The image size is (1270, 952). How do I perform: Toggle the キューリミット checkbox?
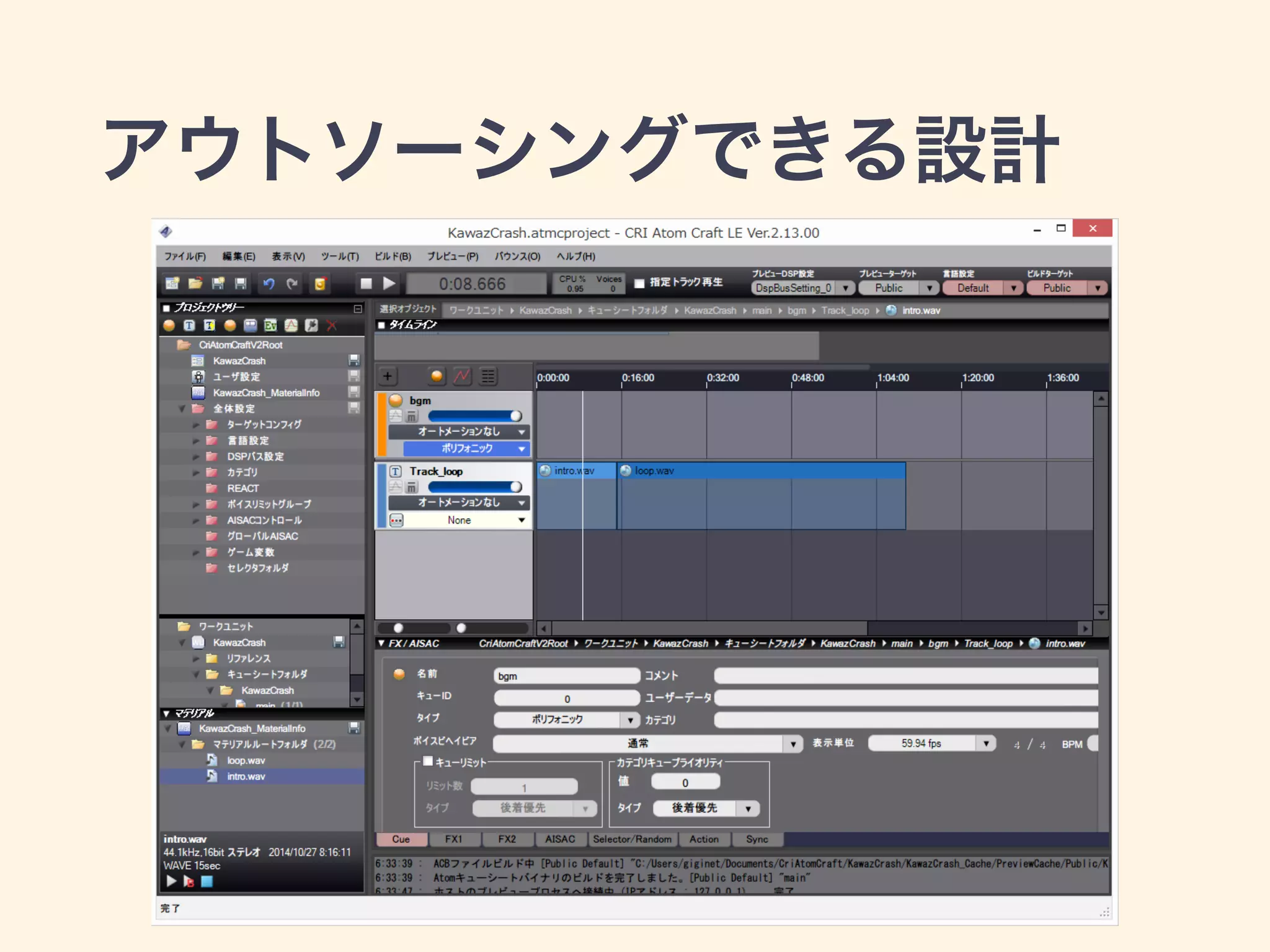pyautogui.click(x=428, y=762)
